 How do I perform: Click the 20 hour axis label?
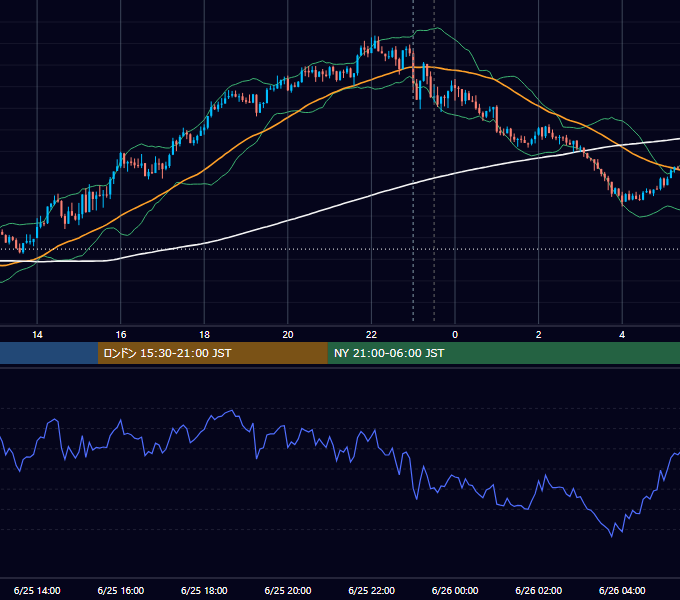coord(288,335)
